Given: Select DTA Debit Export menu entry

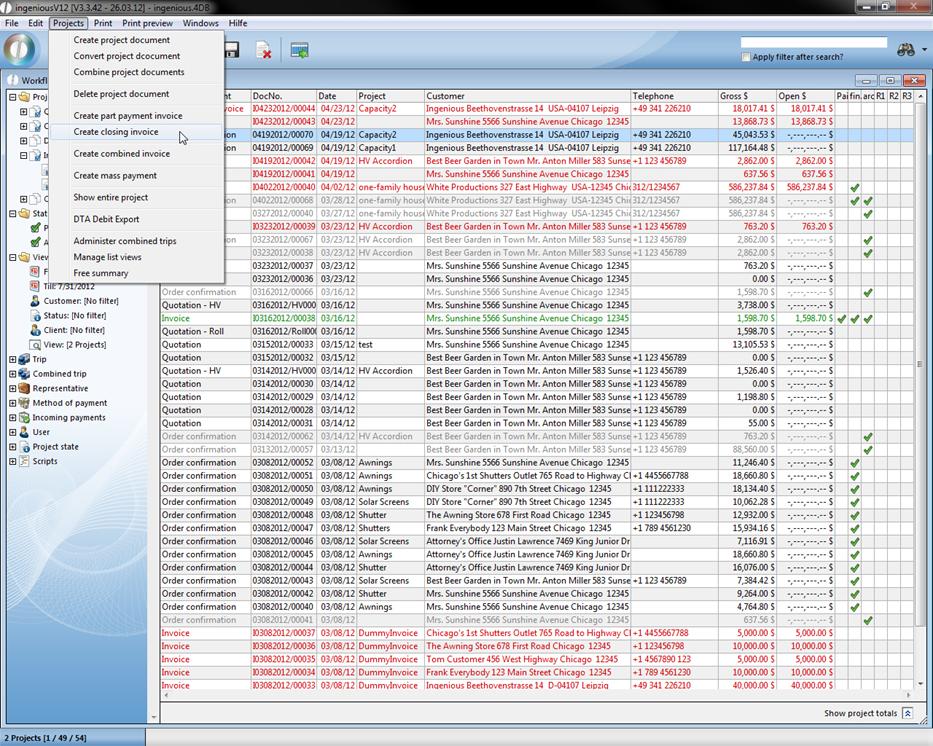Looking at the screenshot, I should pyautogui.click(x=106, y=219).
